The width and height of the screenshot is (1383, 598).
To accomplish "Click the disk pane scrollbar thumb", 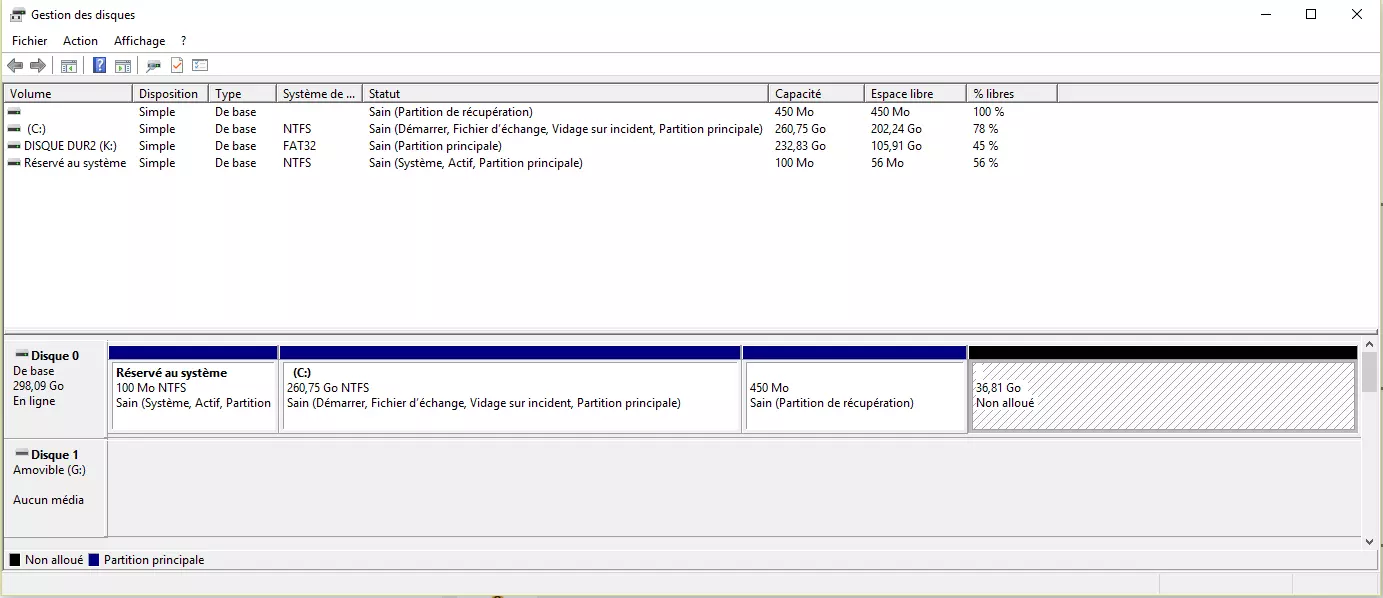I will coord(1369,372).
